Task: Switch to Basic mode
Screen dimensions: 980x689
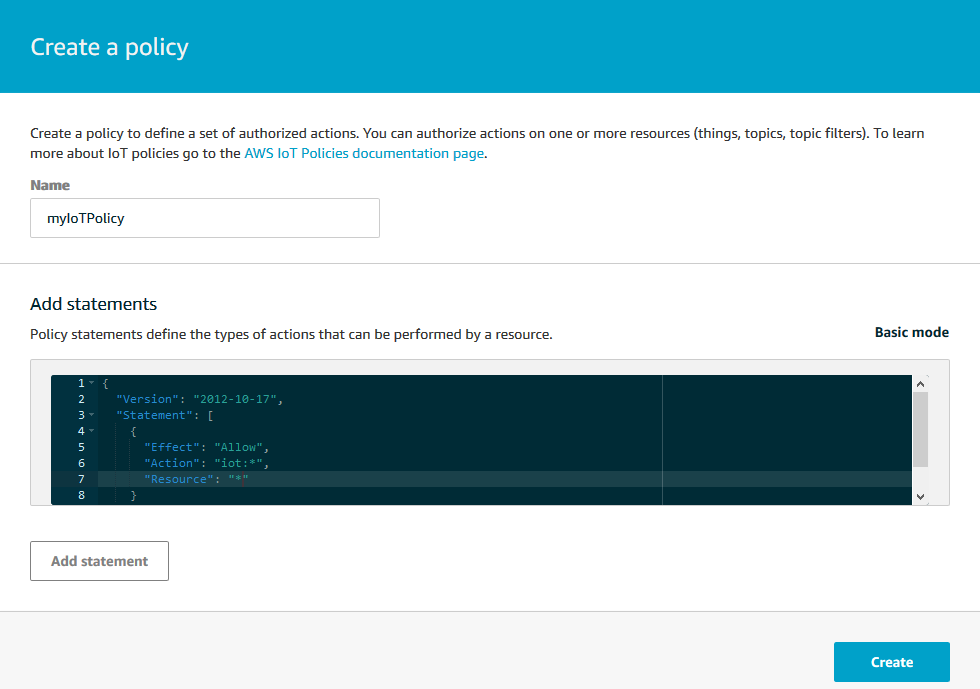Action: coord(911,332)
